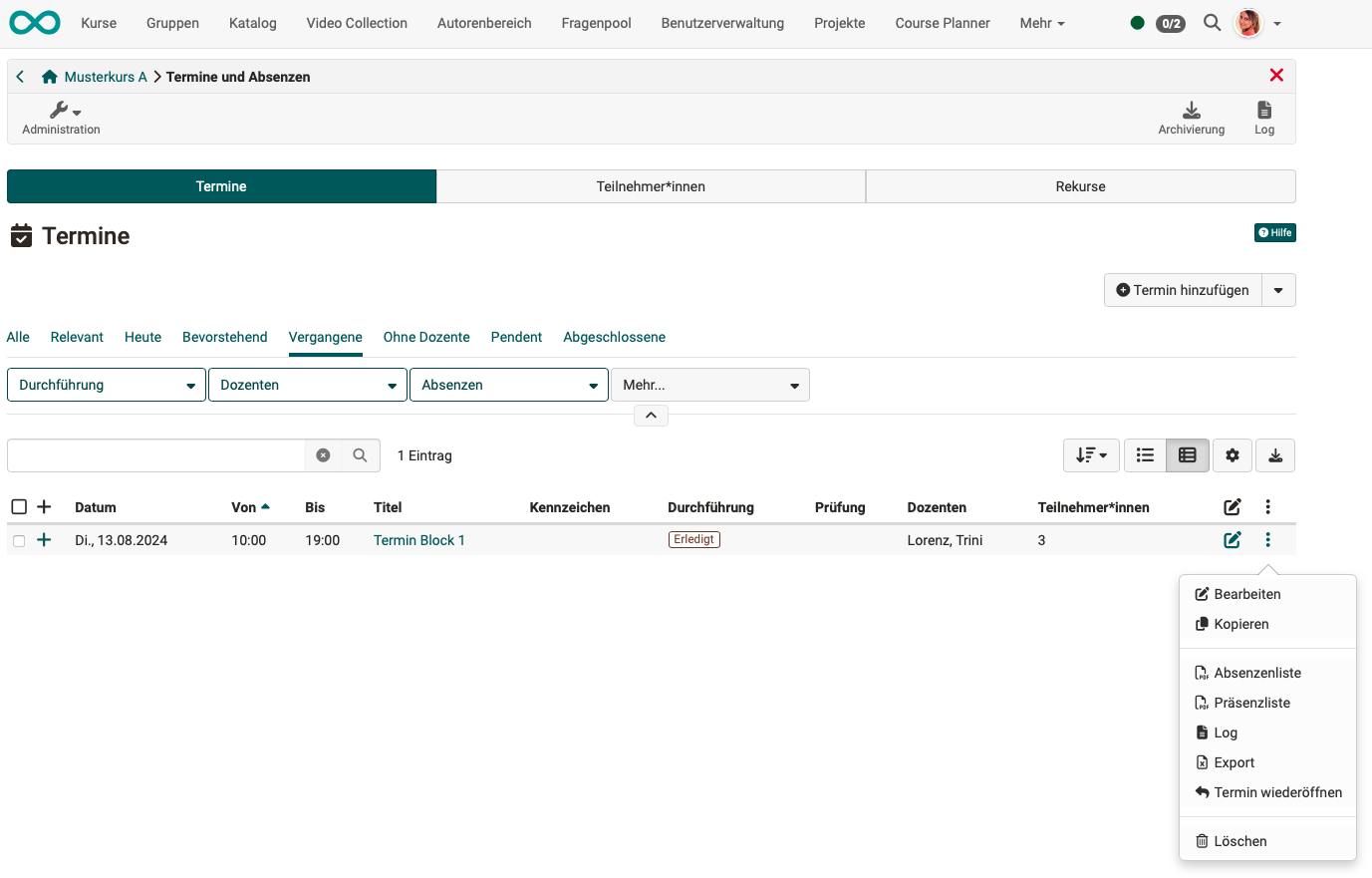1372x878 pixels.
Task: Expand row details with plus for 13.08.2024
Action: pyautogui.click(x=44, y=540)
